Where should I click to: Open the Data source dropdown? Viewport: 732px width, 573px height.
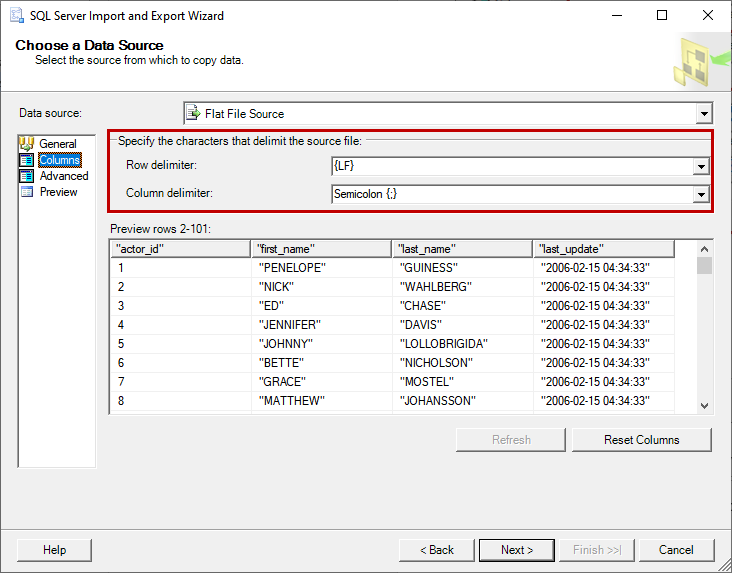704,114
